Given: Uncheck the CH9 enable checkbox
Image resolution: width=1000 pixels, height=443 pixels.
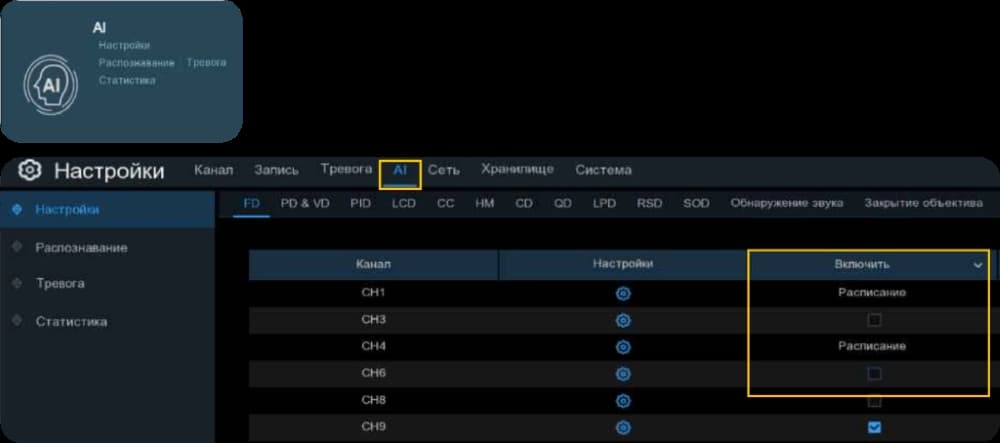Looking at the screenshot, I should point(874,427).
